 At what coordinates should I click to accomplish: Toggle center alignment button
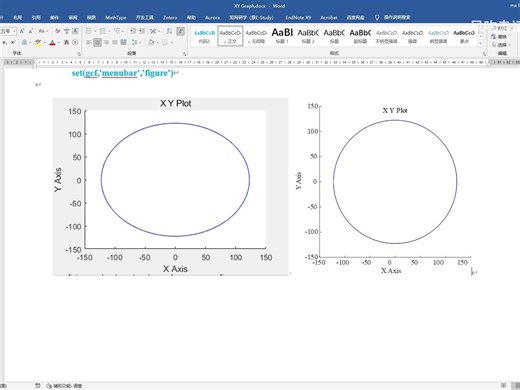[97, 42]
